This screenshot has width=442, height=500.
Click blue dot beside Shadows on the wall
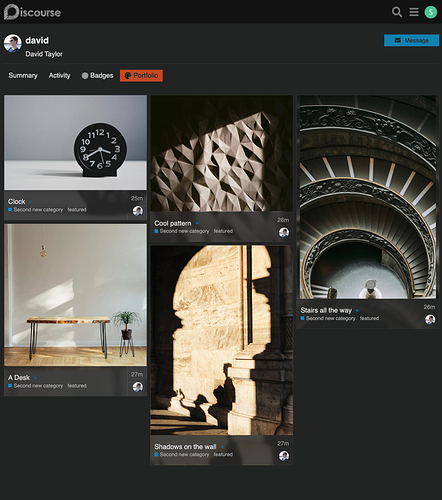pos(222,447)
